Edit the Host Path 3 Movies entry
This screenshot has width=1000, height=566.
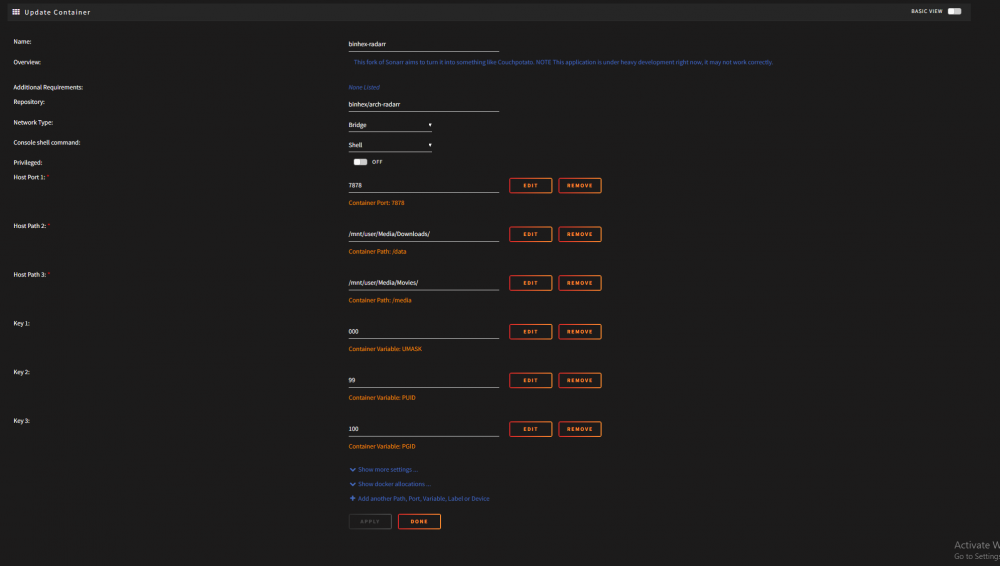(531, 283)
